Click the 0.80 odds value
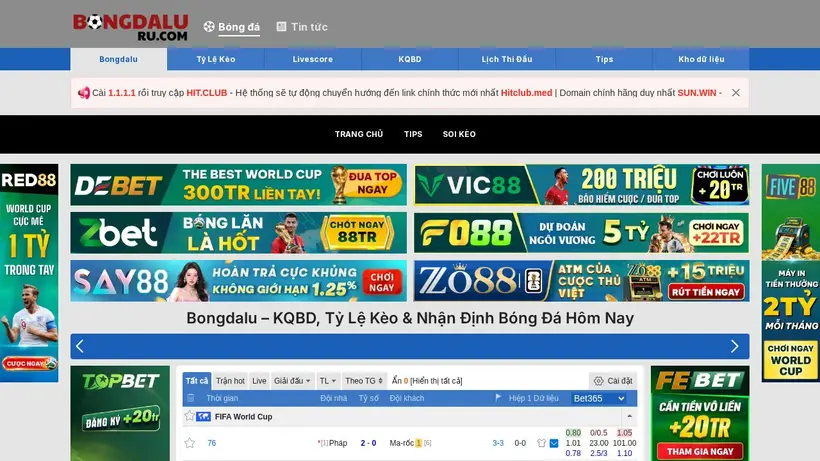 (573, 433)
